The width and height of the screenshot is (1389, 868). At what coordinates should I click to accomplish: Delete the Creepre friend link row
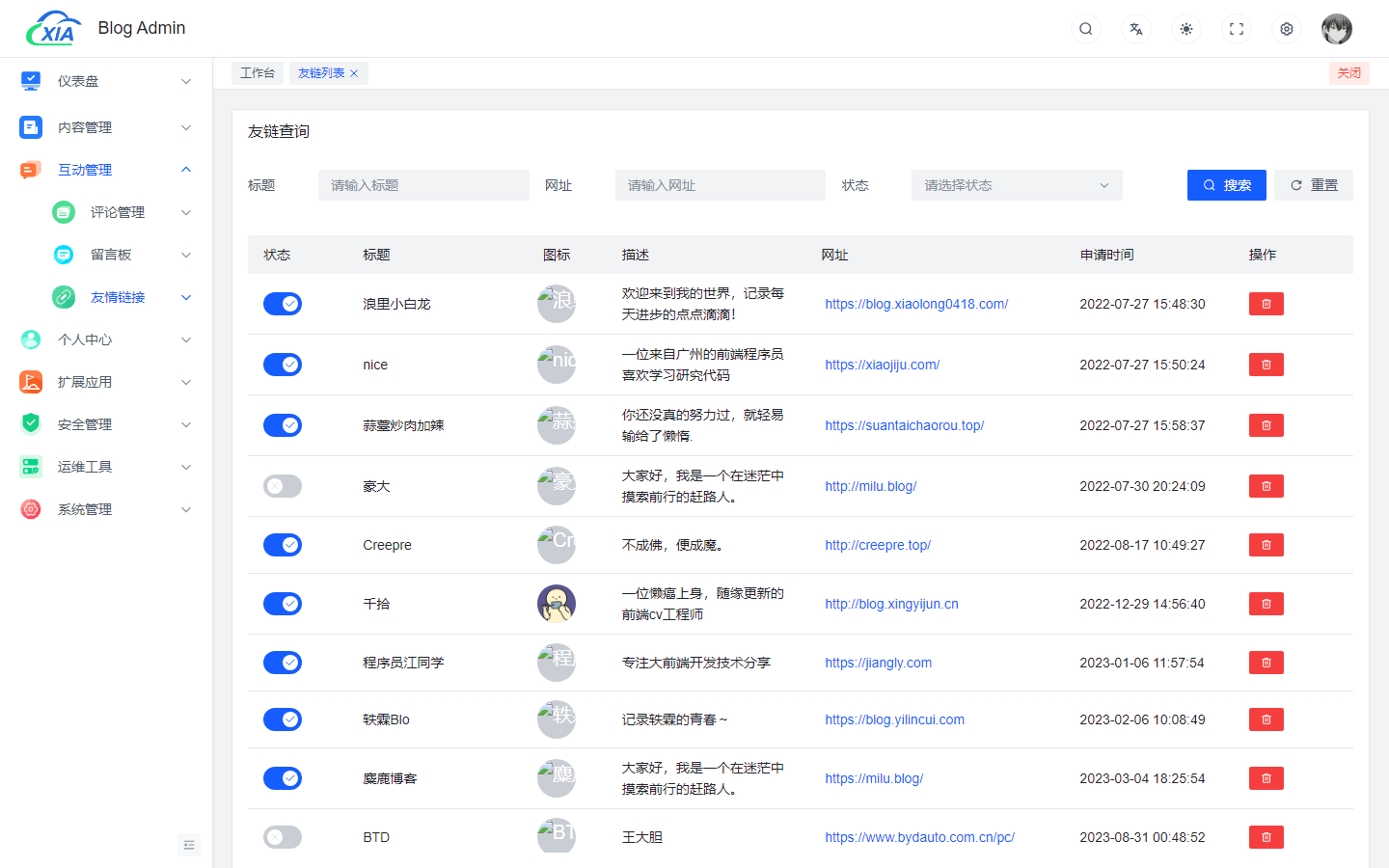click(1266, 545)
